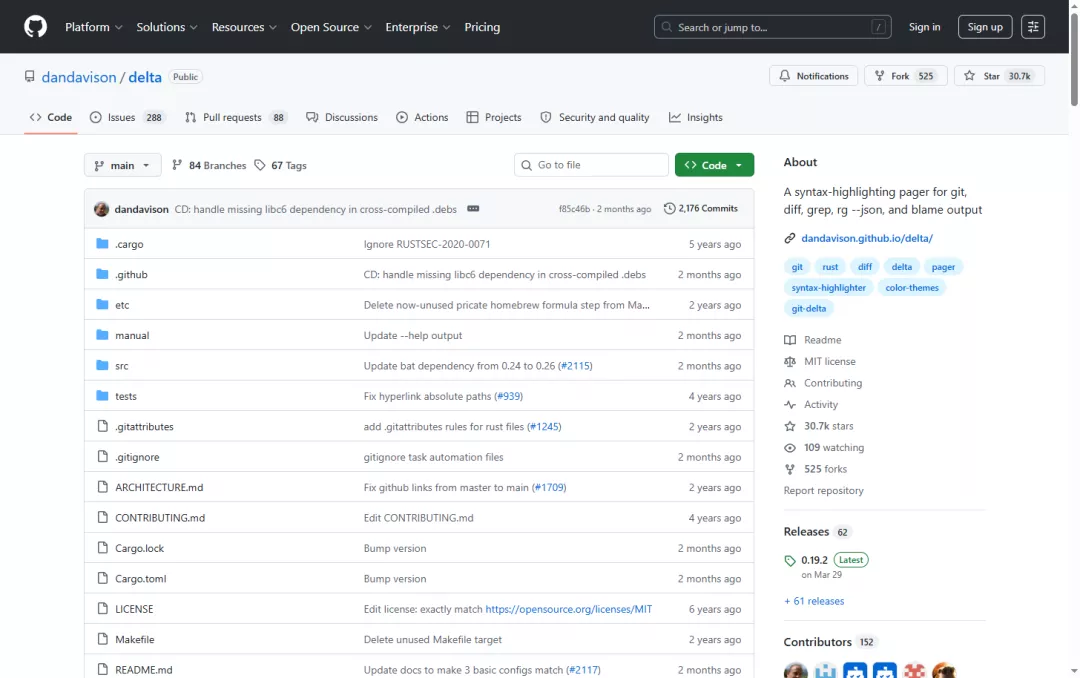The width and height of the screenshot is (1080, 678).
Task: Open the opensource.org MIT license URL
Action: pos(568,609)
